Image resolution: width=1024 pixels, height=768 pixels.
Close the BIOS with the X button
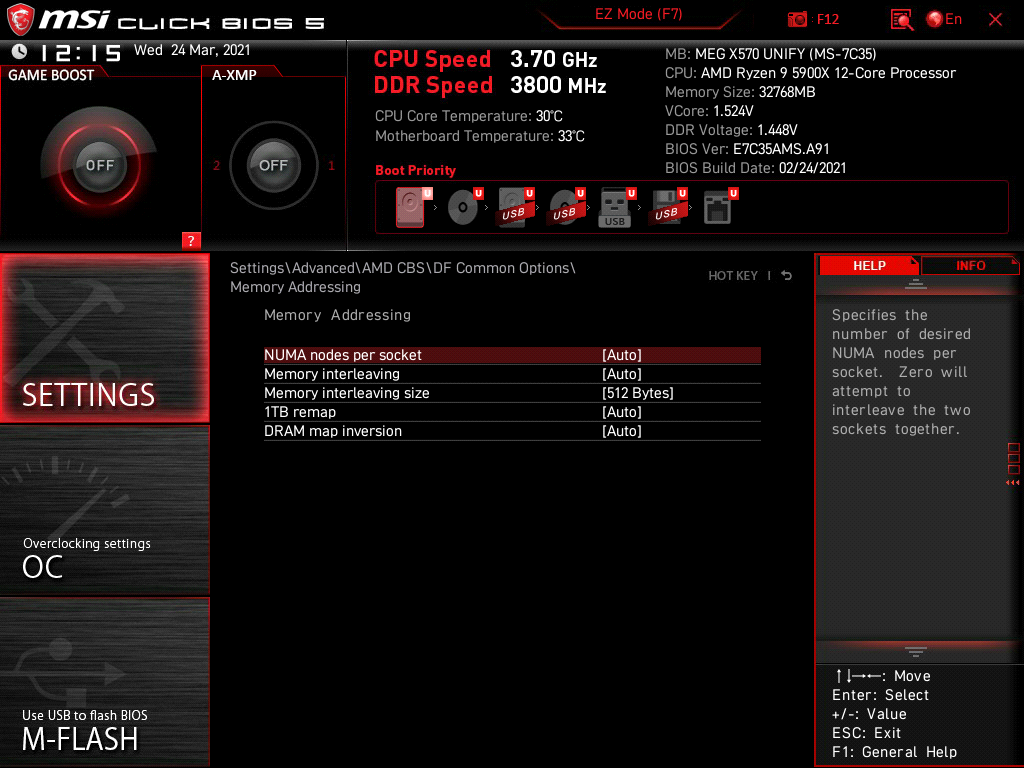click(x=995, y=20)
